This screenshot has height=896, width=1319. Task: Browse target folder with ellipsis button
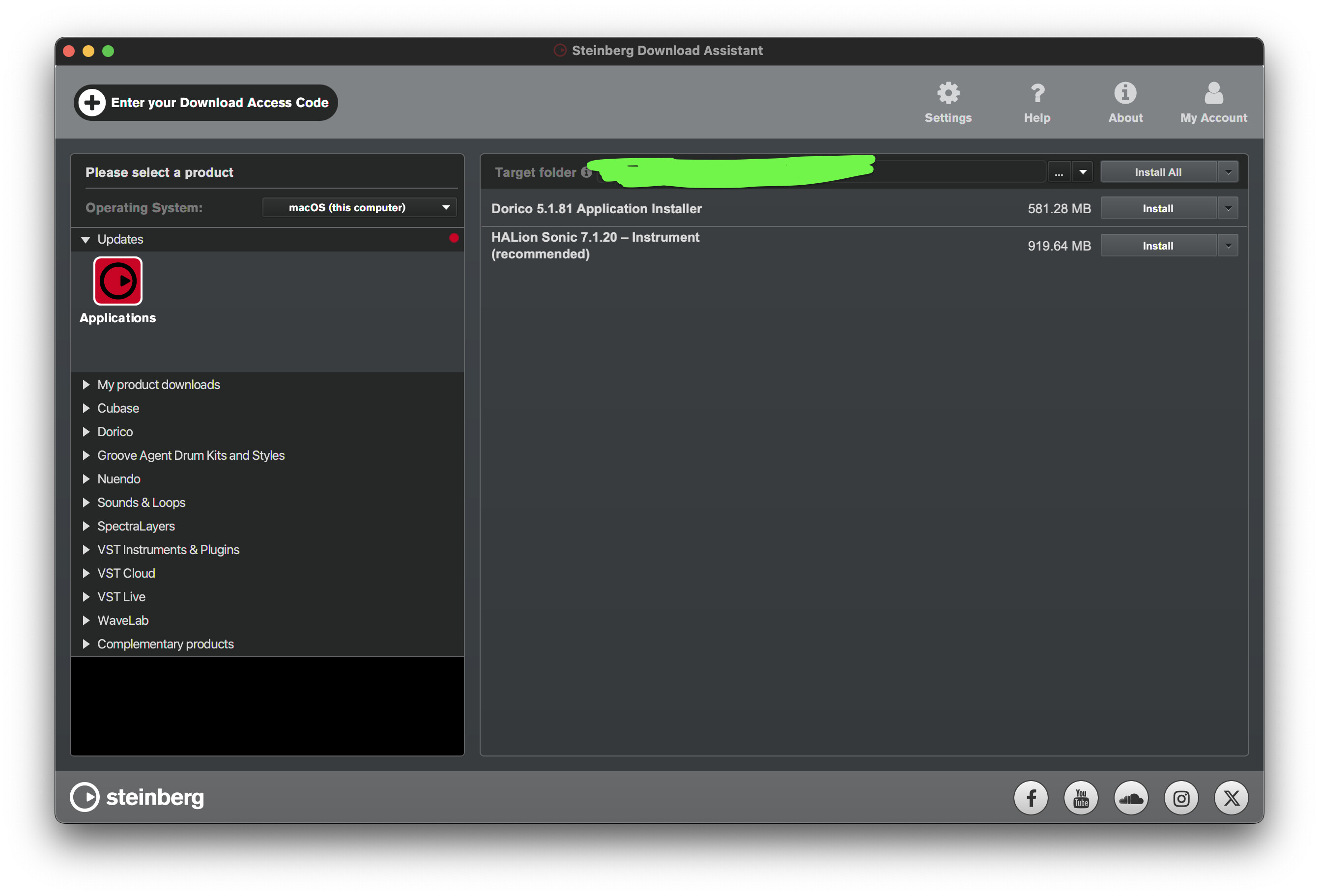pos(1059,172)
